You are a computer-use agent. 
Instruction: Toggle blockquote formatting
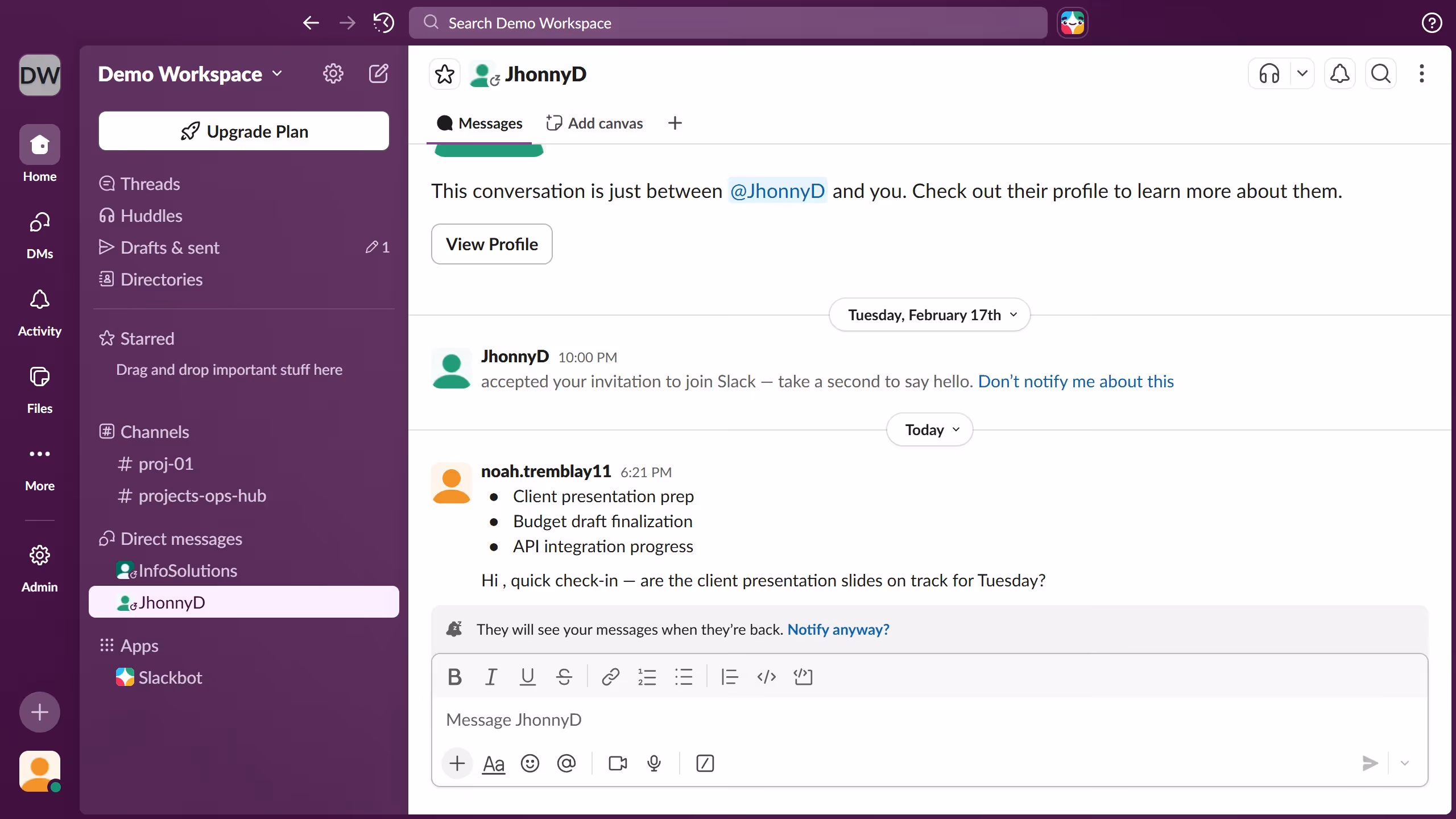pyautogui.click(x=729, y=677)
